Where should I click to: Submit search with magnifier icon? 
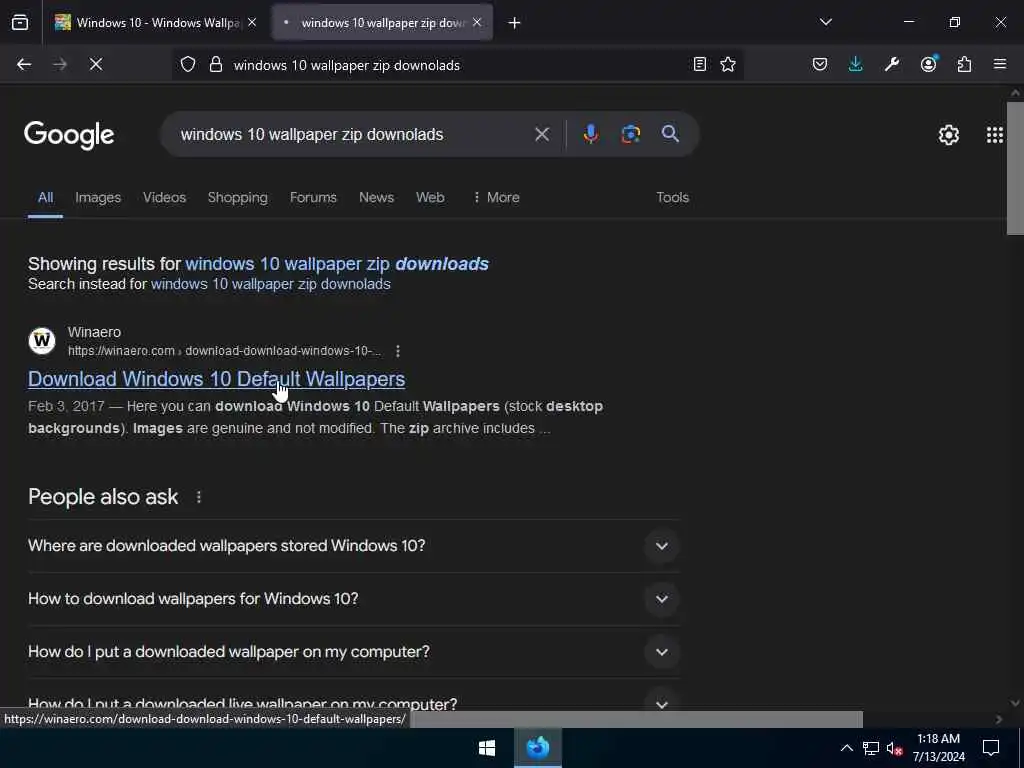click(x=670, y=135)
